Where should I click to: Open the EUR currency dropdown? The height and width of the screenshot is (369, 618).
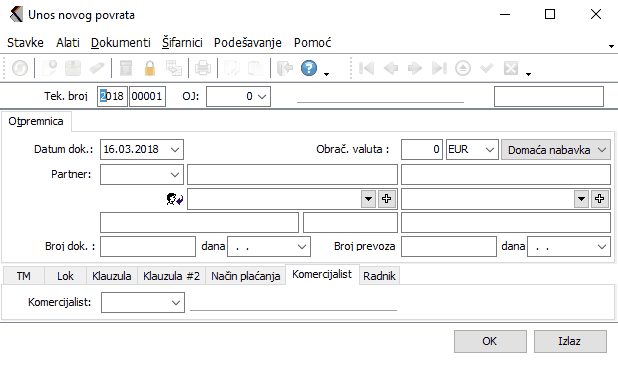coord(490,150)
